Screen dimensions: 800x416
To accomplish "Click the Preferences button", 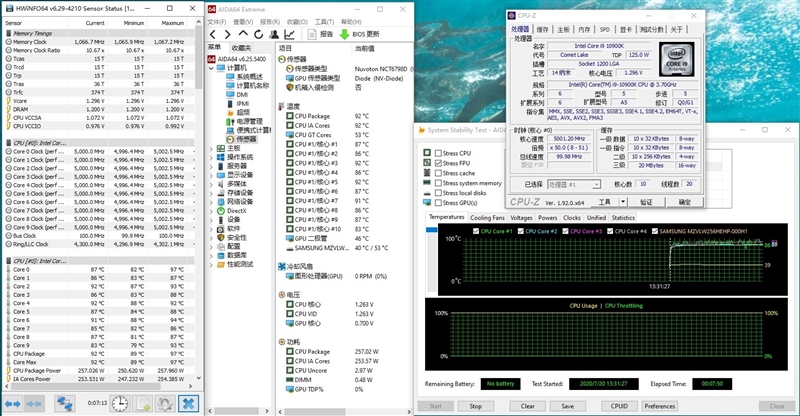I will point(658,406).
